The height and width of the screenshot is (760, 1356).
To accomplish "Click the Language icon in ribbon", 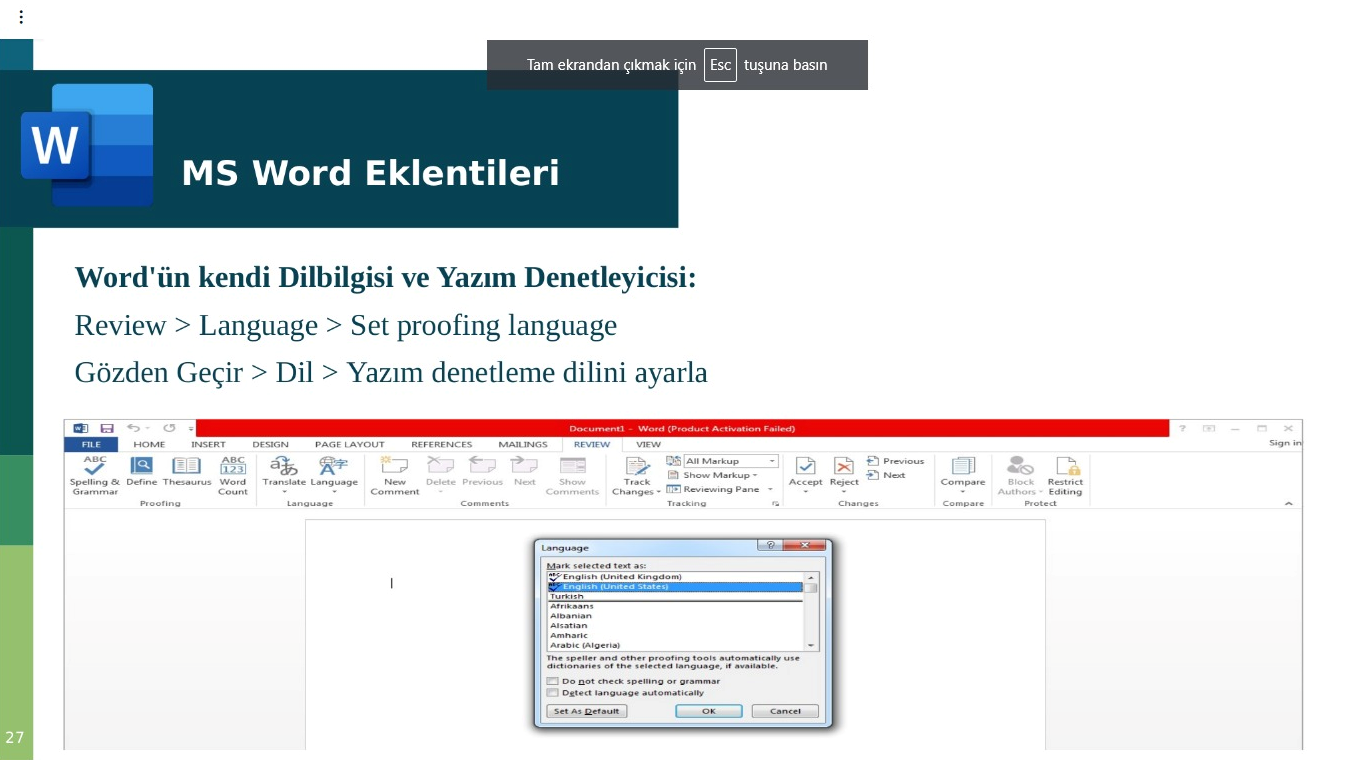I will click(334, 475).
